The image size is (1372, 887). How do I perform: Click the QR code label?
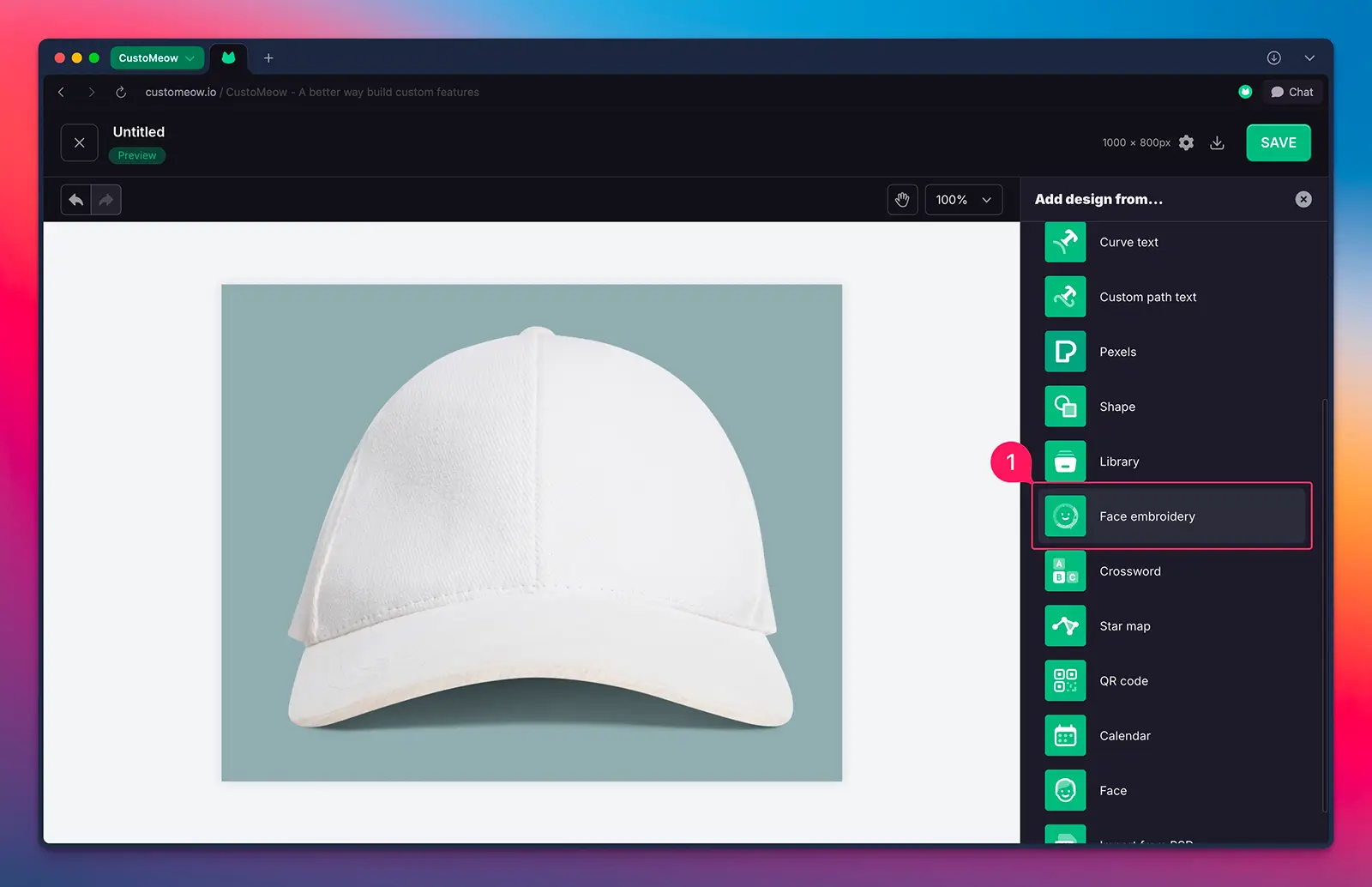click(1123, 681)
